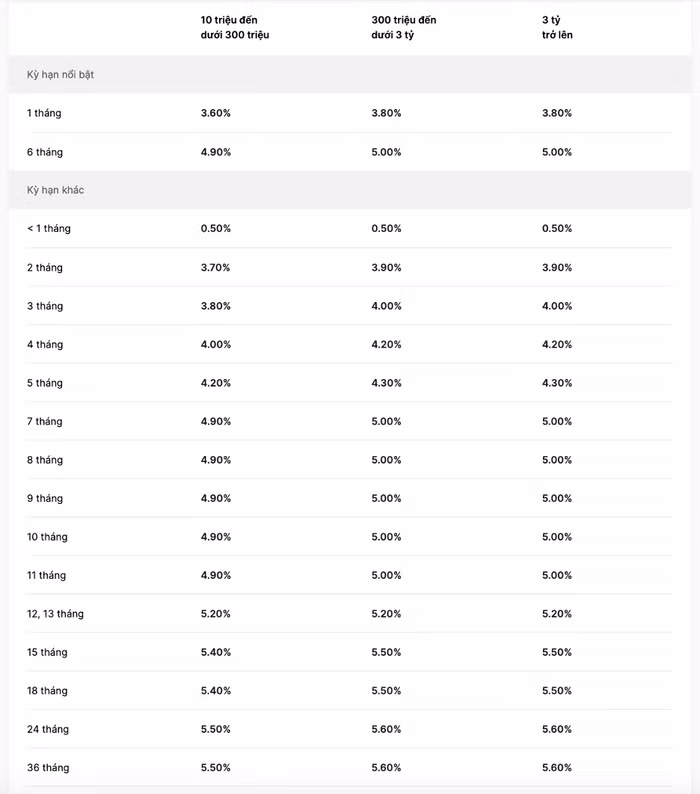Click the "1 tháng" row label
This screenshot has height=794, width=700.
pos(44,113)
